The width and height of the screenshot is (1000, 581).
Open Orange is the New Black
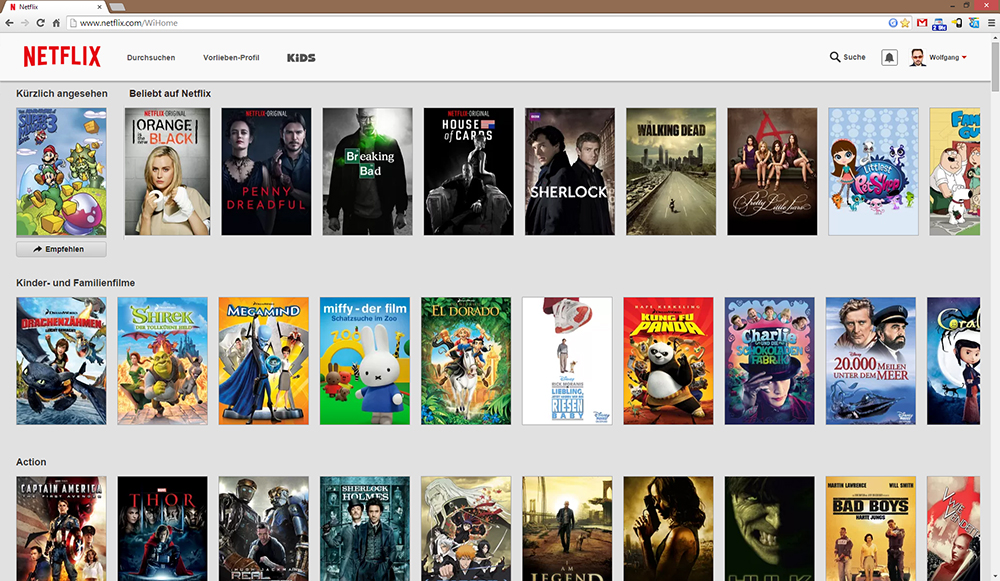point(167,172)
